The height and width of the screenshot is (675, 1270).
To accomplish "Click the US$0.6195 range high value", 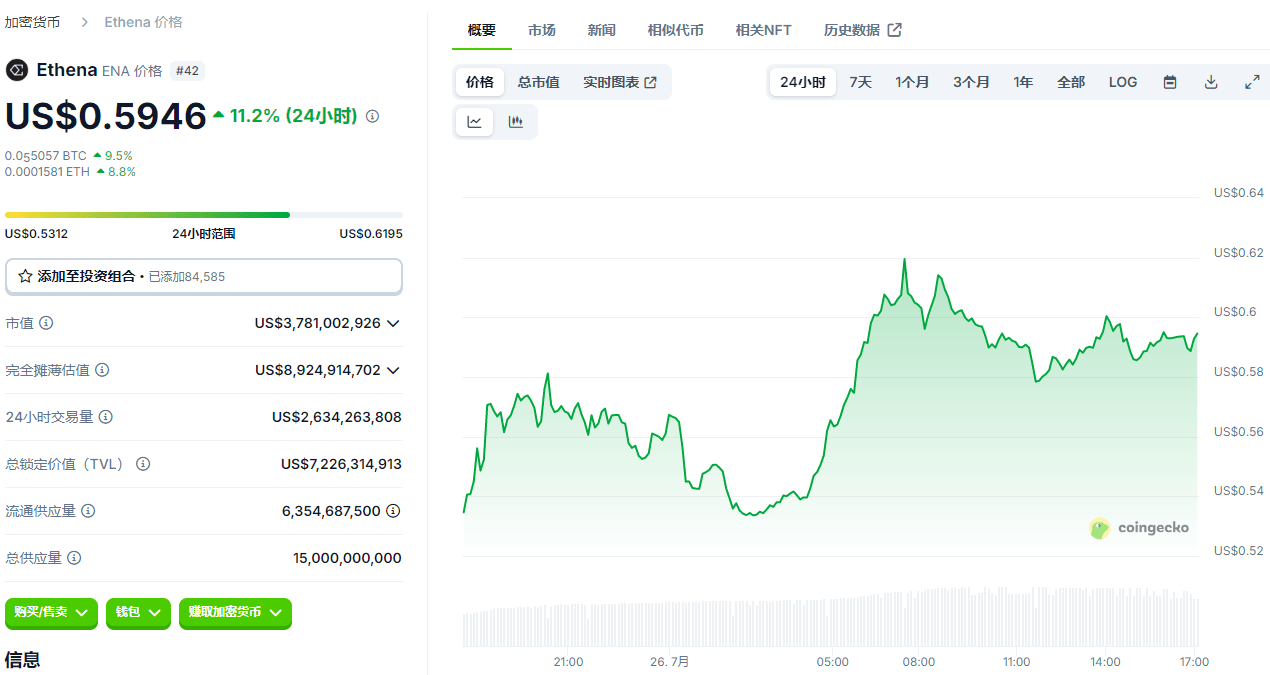I will [371, 234].
